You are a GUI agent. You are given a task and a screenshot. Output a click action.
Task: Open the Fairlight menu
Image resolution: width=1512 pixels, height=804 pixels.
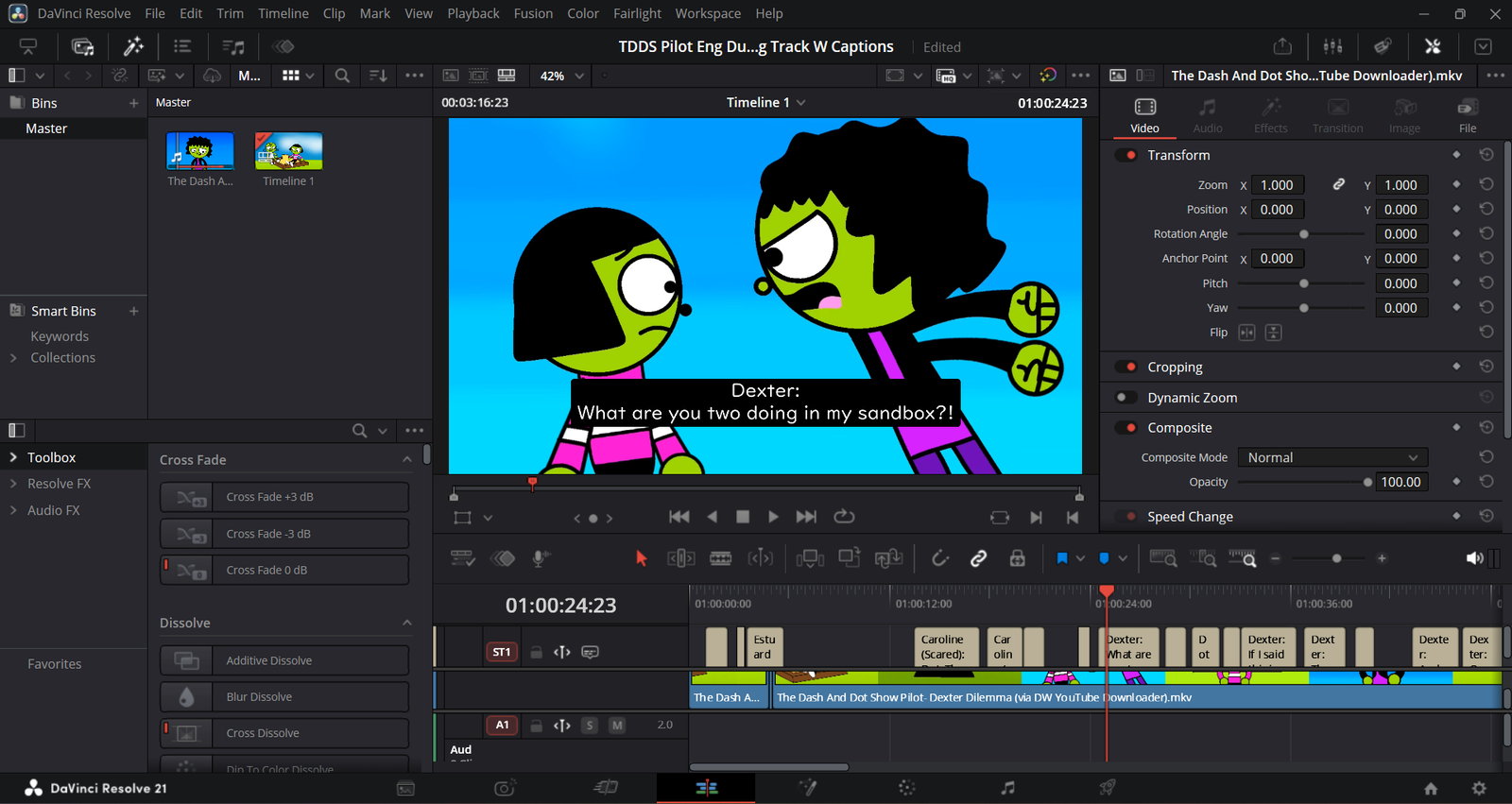637,13
